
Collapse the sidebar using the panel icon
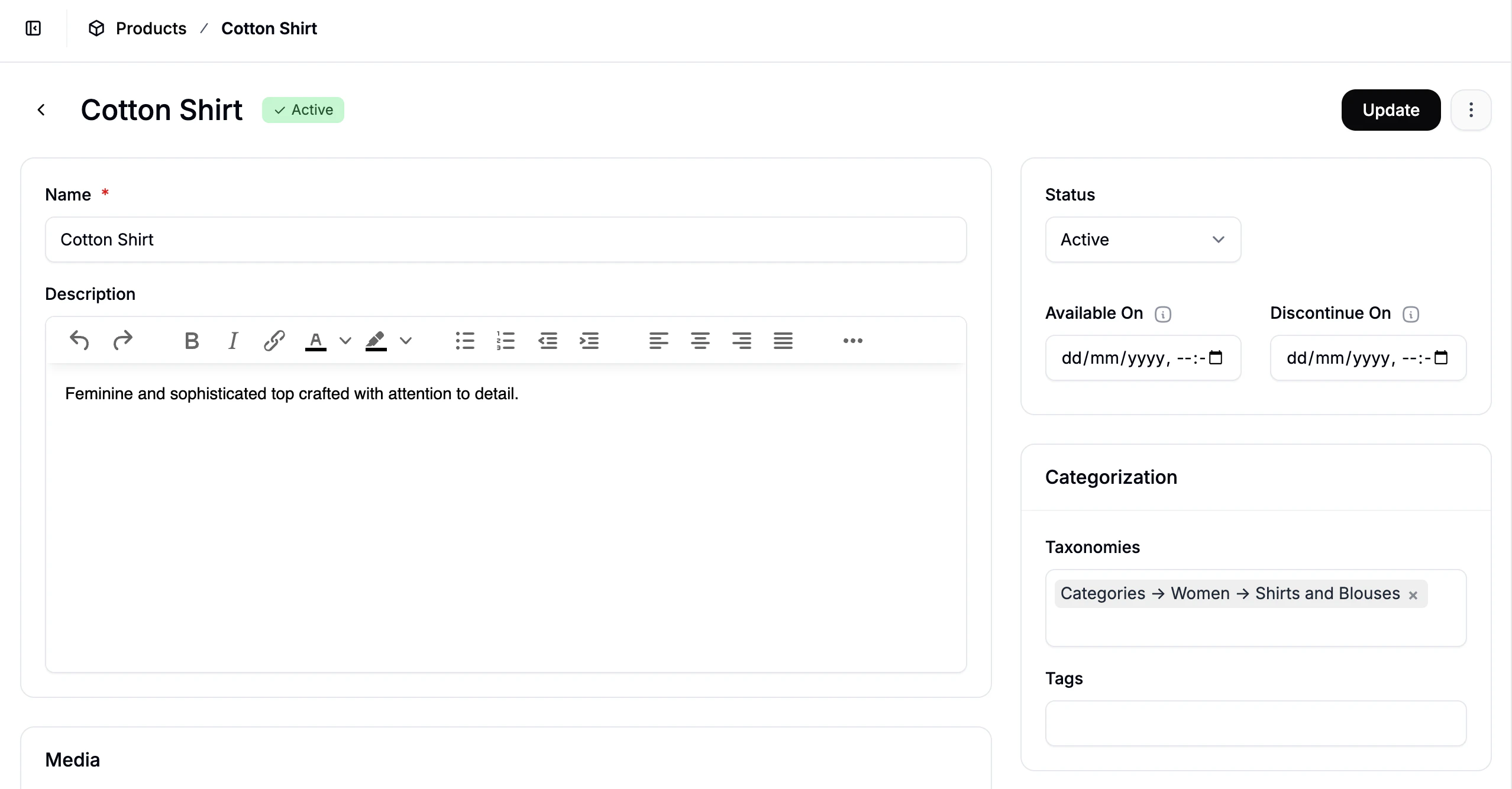pos(33,28)
